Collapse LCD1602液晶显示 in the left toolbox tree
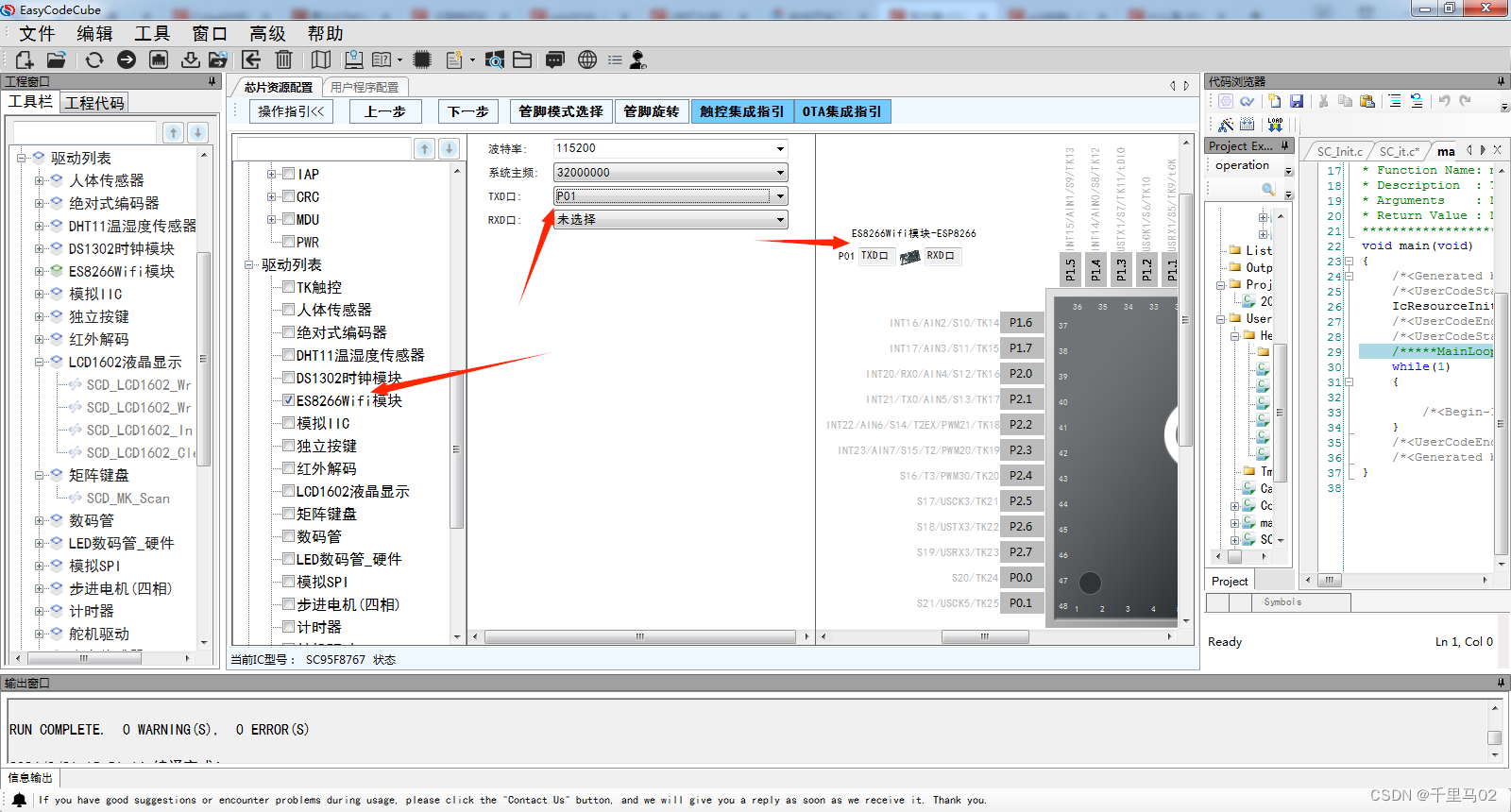This screenshot has height=812, width=1511. coord(40,362)
